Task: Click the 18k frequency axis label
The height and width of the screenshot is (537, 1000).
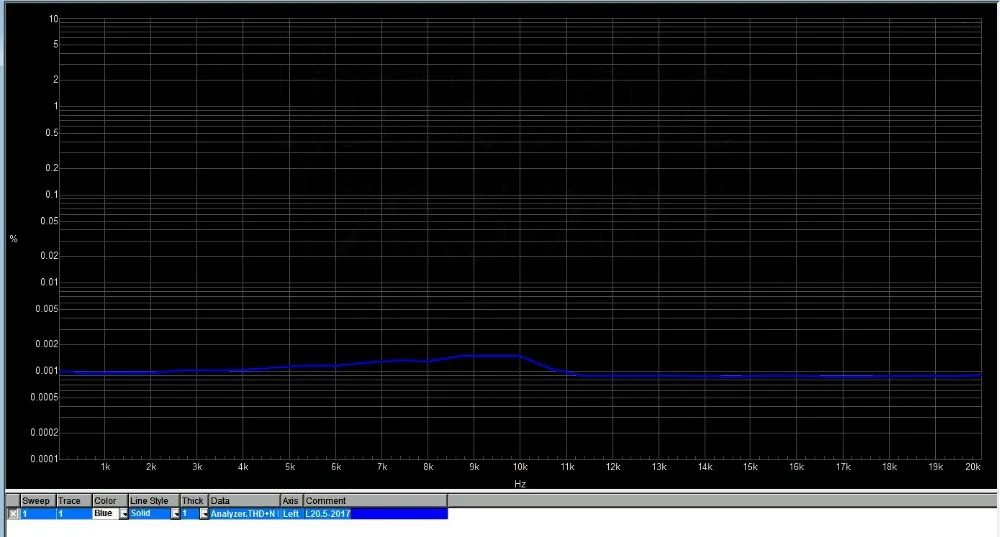Action: tap(889, 467)
